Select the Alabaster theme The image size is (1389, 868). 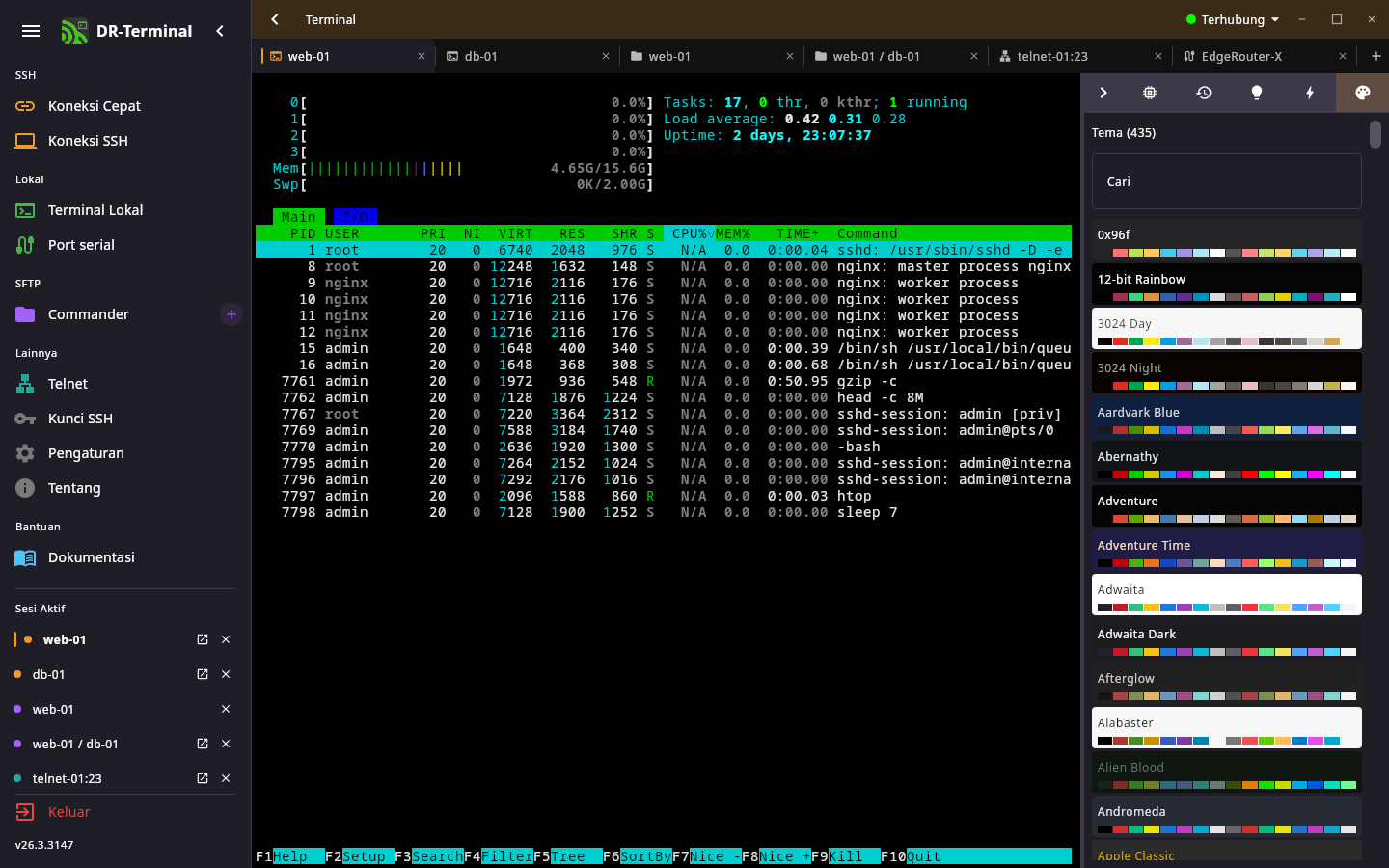tap(1227, 727)
